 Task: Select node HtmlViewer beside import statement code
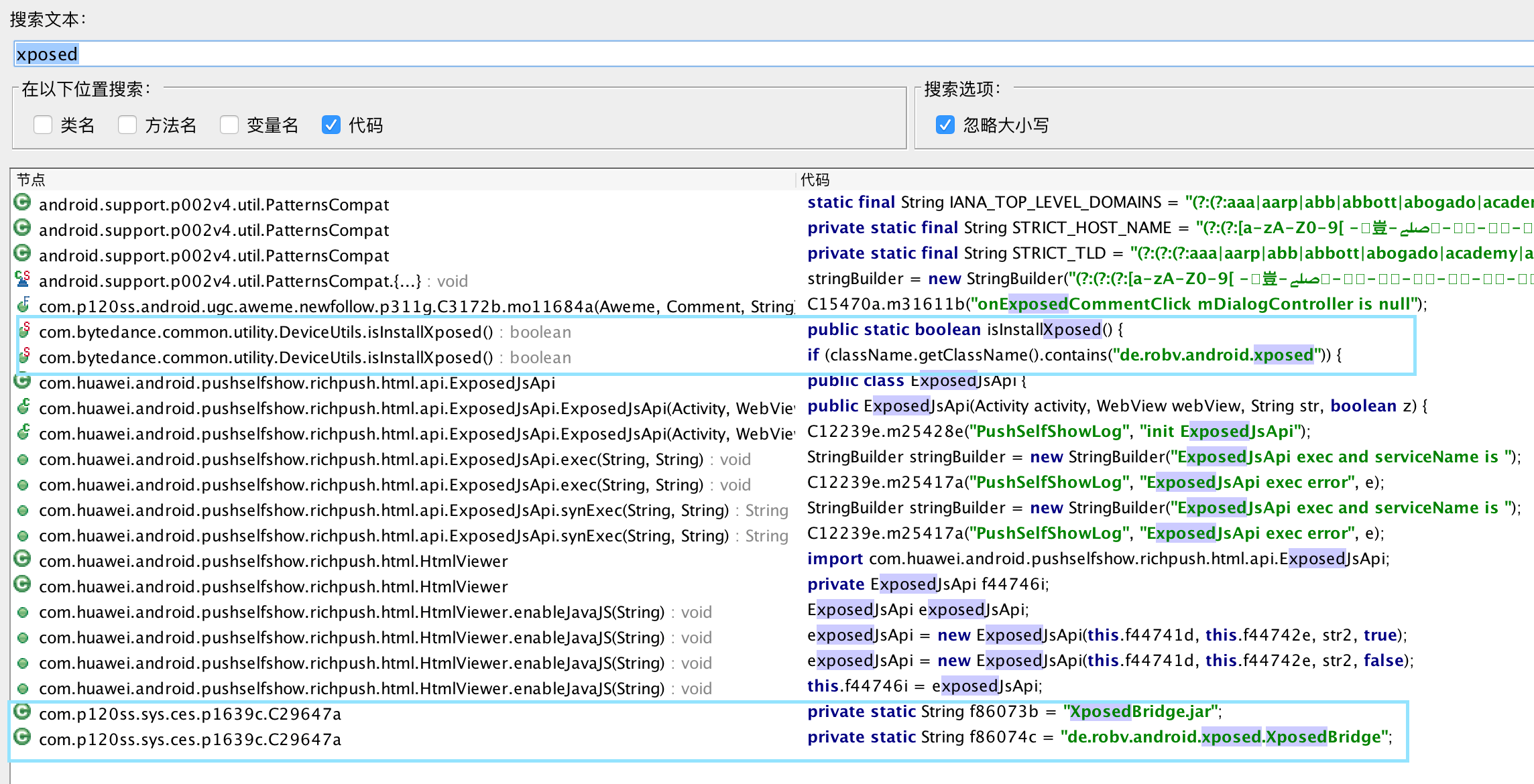274,561
